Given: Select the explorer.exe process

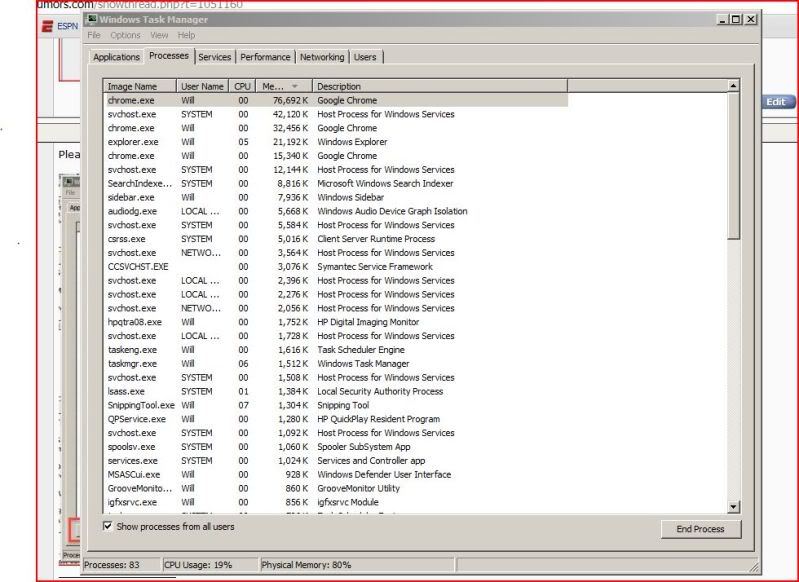Looking at the screenshot, I should coord(335,142).
